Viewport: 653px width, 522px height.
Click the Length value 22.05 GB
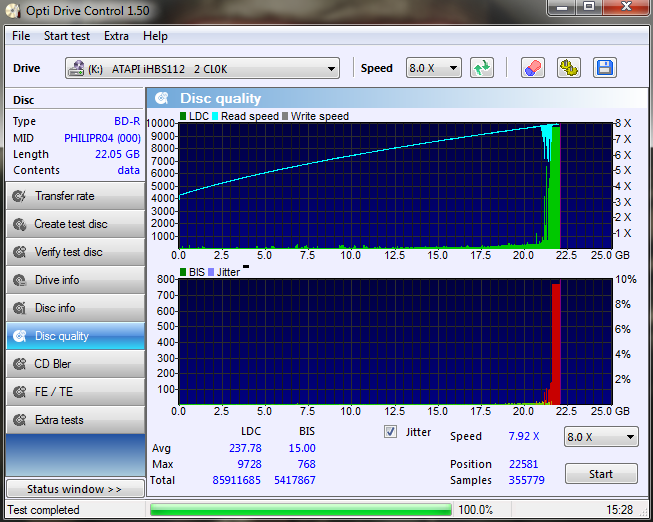point(117,155)
